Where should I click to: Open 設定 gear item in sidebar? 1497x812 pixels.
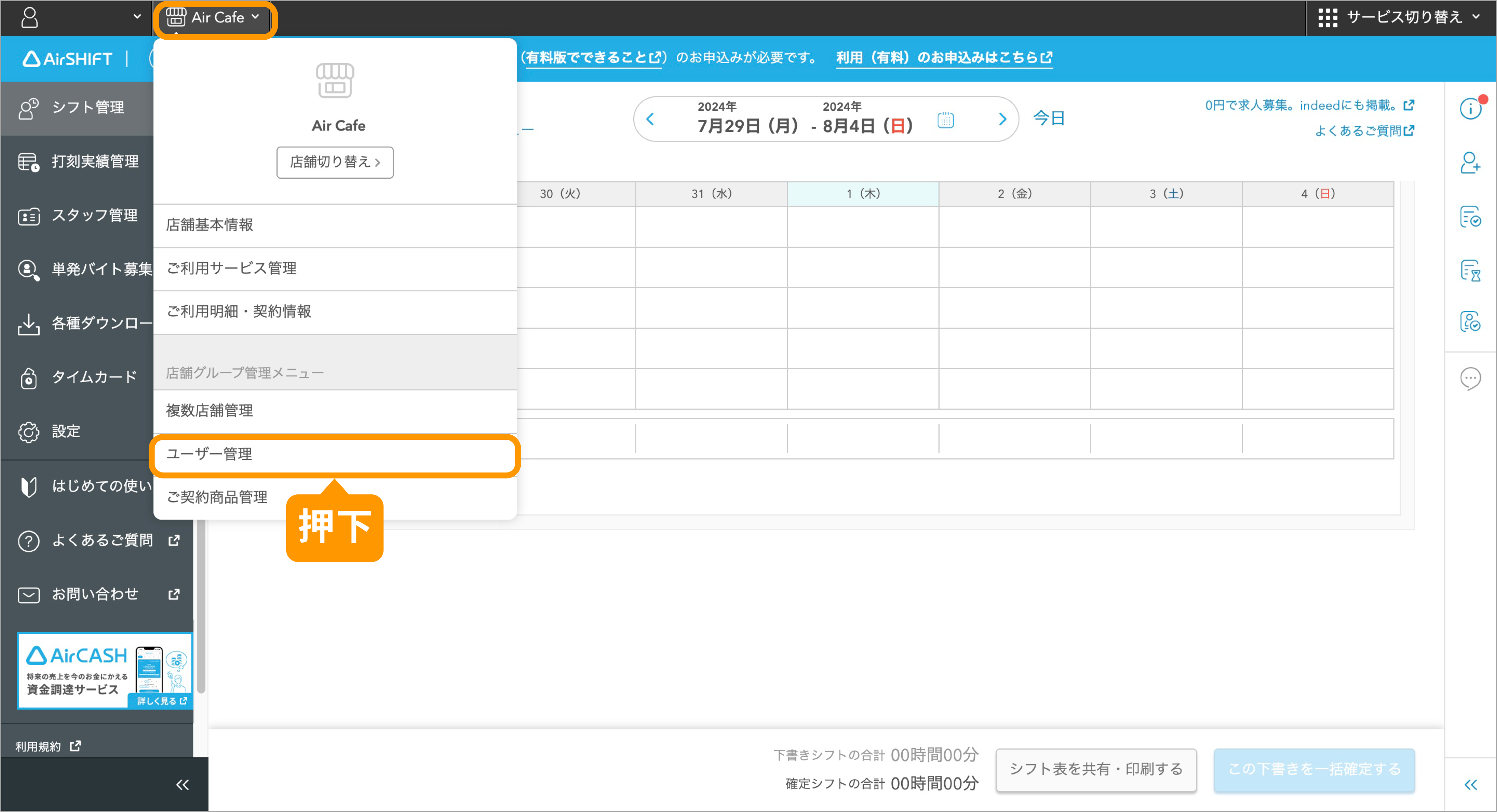77,432
